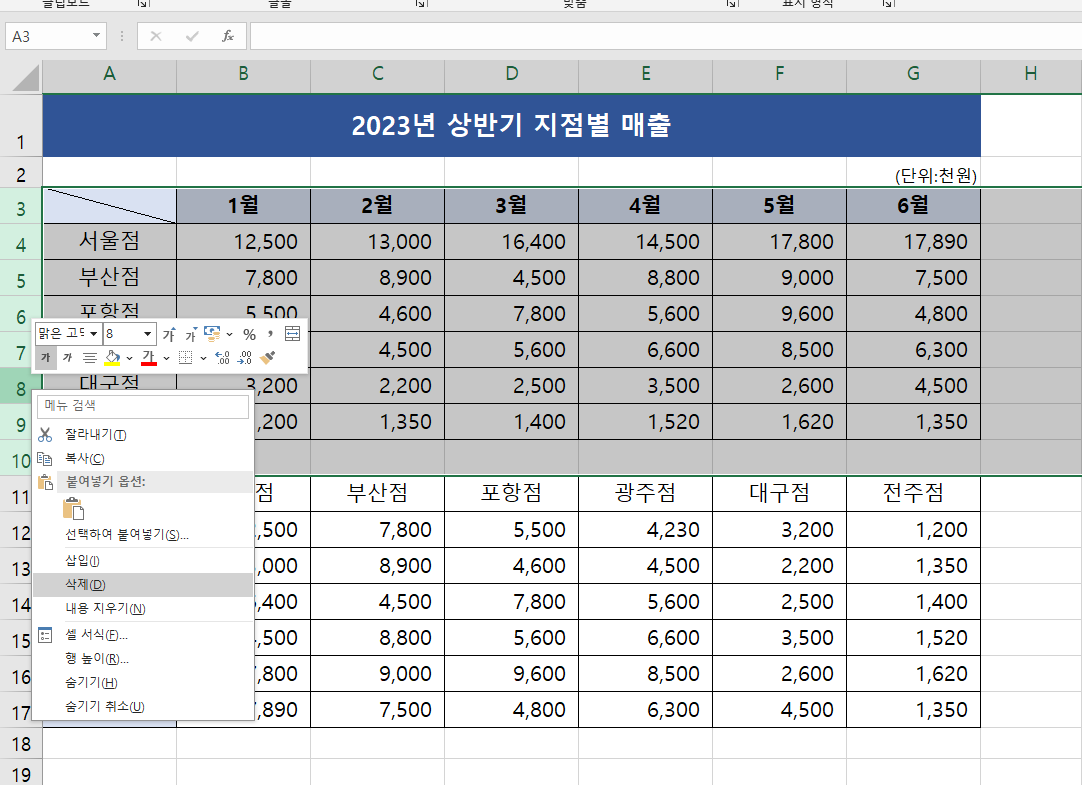Click the Paste clipboard icon under 붙여넣기 옵션
The height and width of the screenshot is (785, 1082).
(73, 508)
